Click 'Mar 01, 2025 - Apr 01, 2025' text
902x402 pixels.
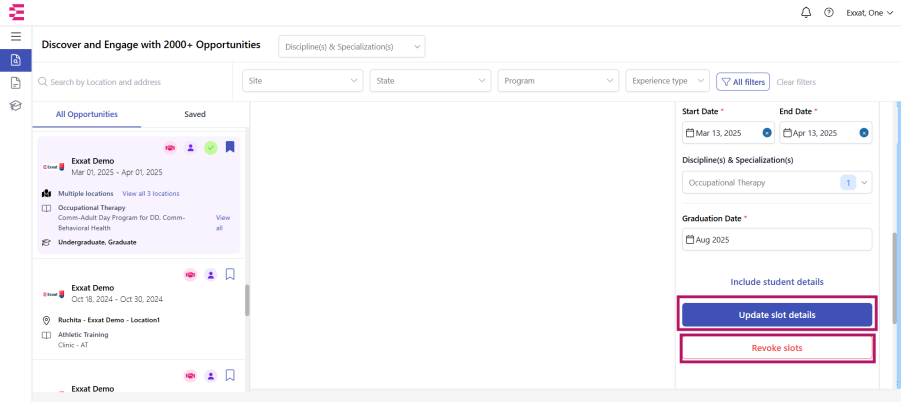point(117,172)
